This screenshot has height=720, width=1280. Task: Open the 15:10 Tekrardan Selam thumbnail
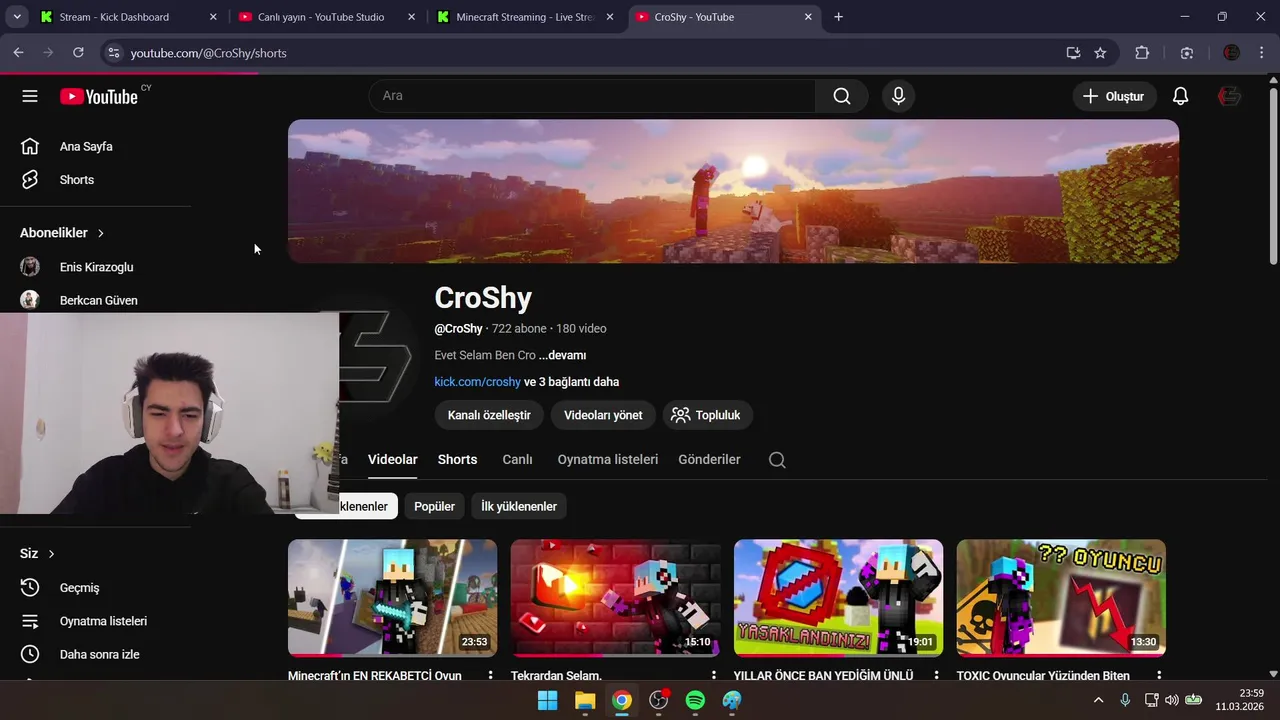[x=615, y=598]
